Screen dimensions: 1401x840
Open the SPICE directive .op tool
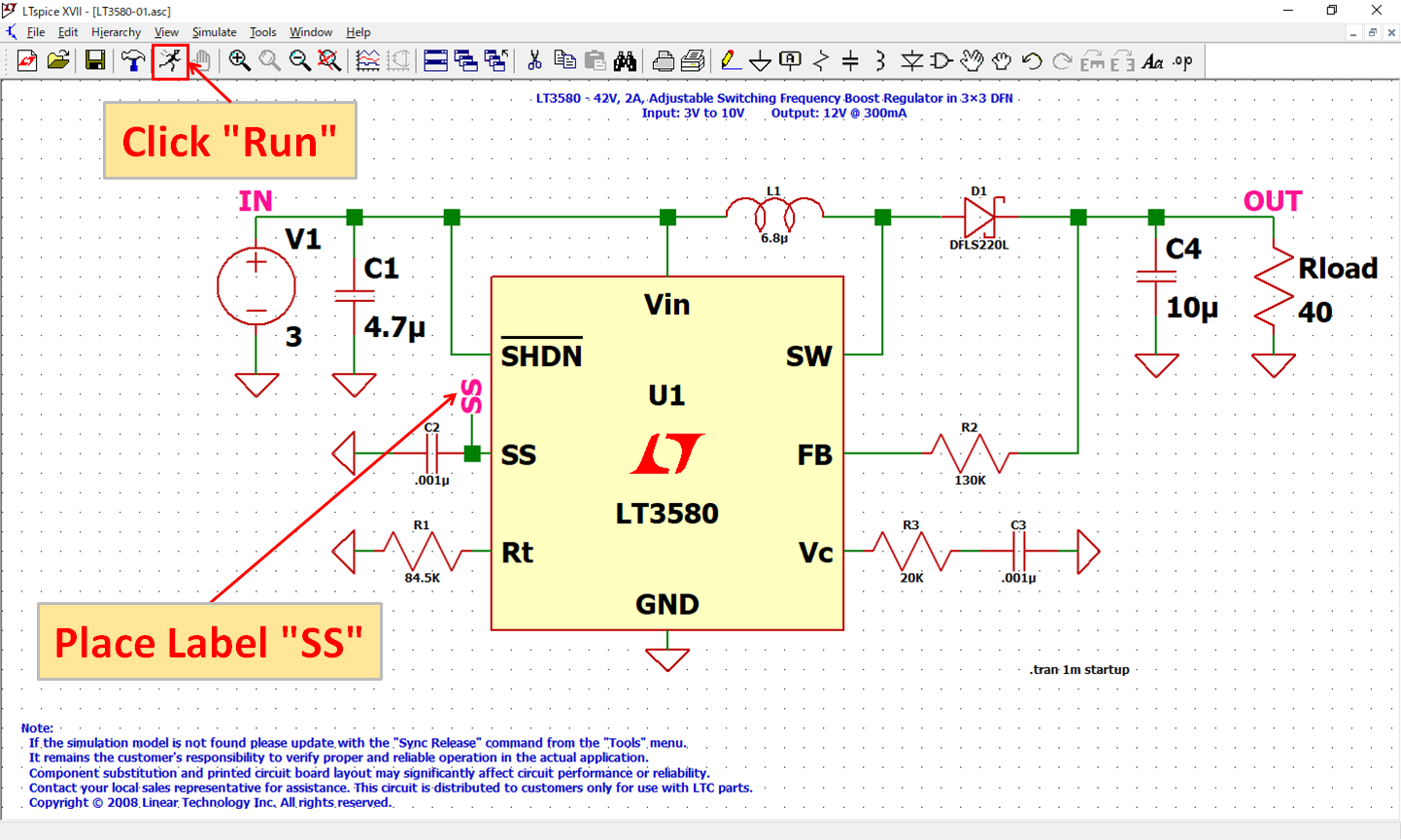(1182, 61)
